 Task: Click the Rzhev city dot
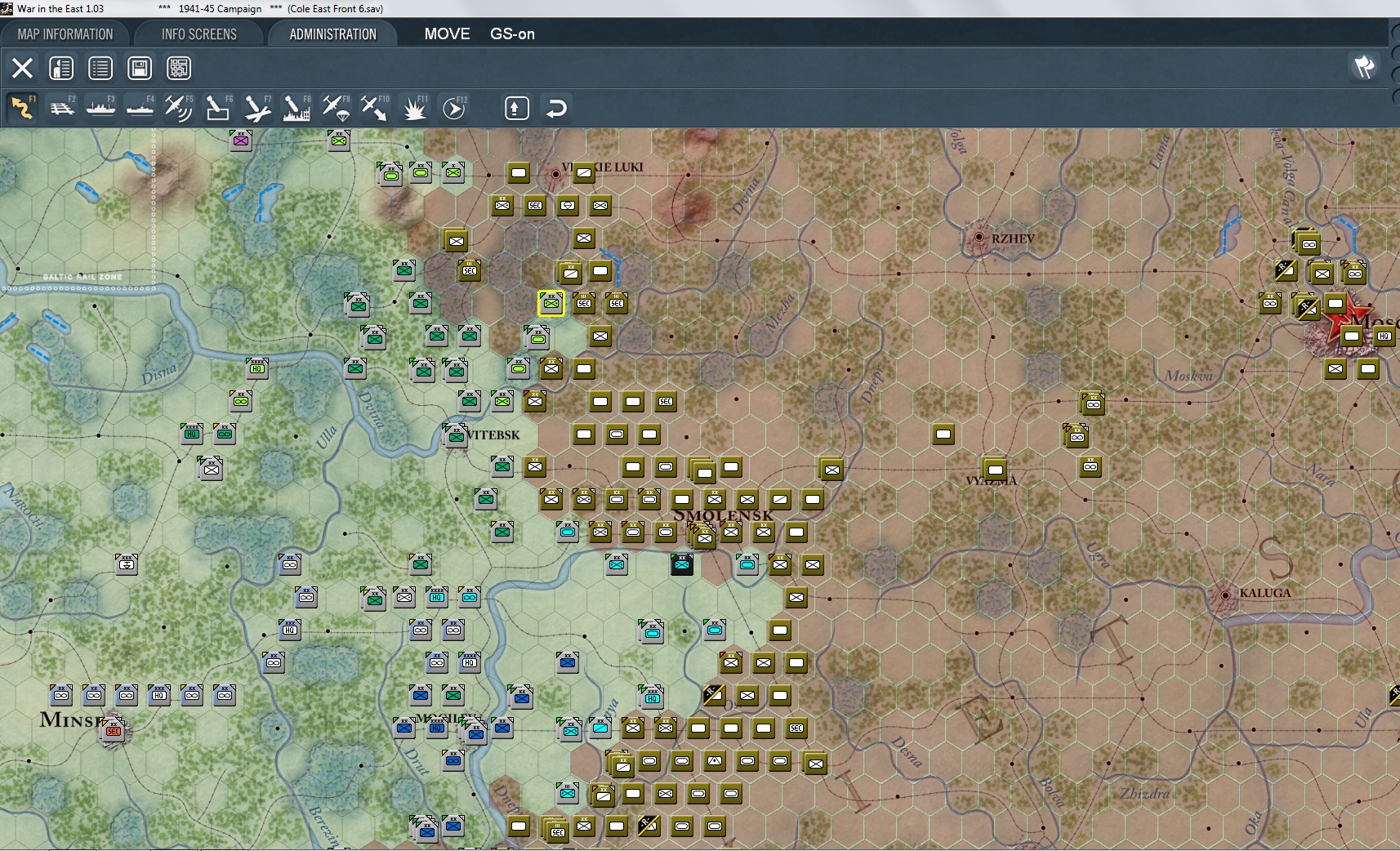(x=979, y=238)
